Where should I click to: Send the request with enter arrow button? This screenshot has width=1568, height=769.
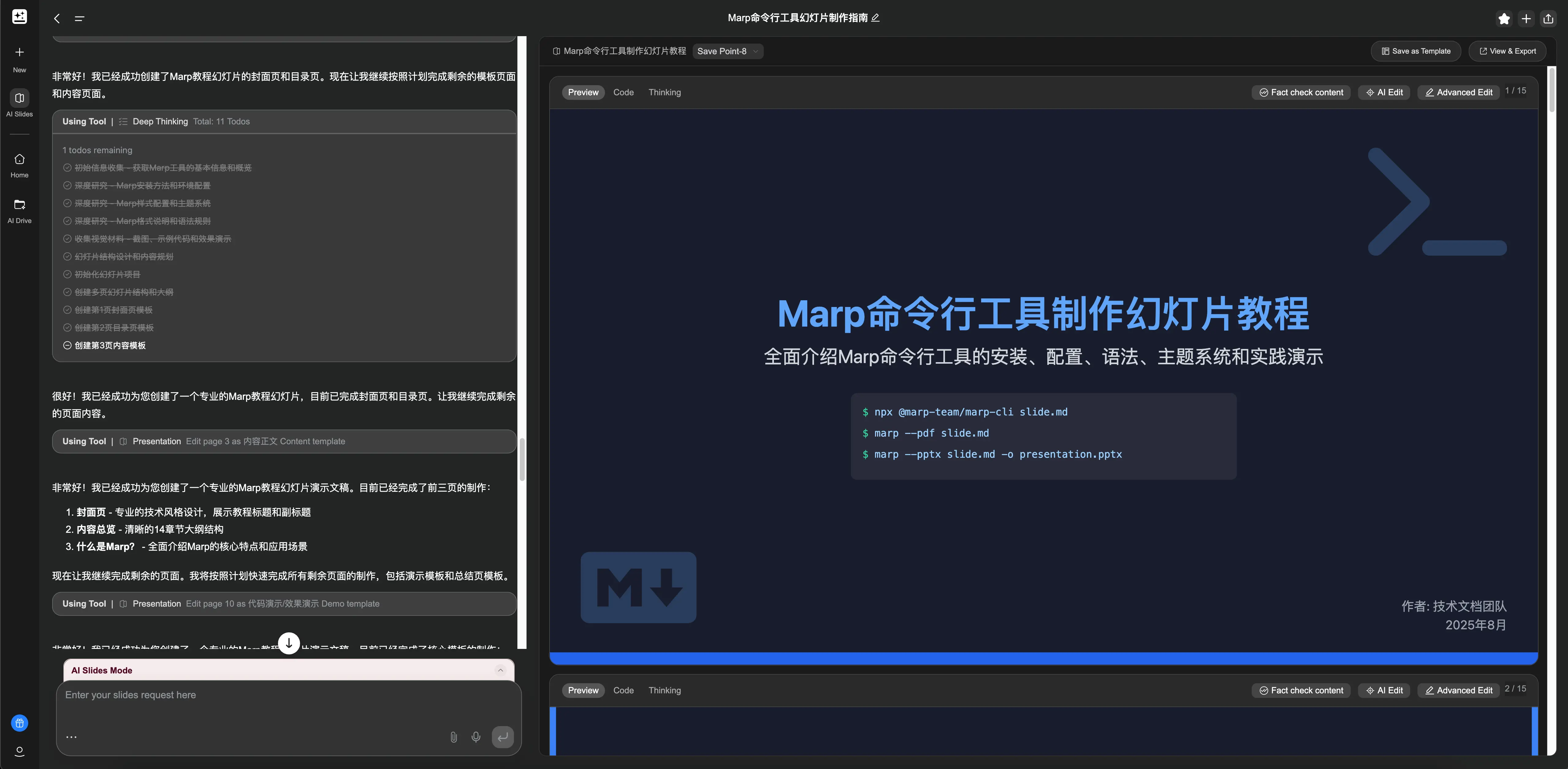tap(503, 737)
